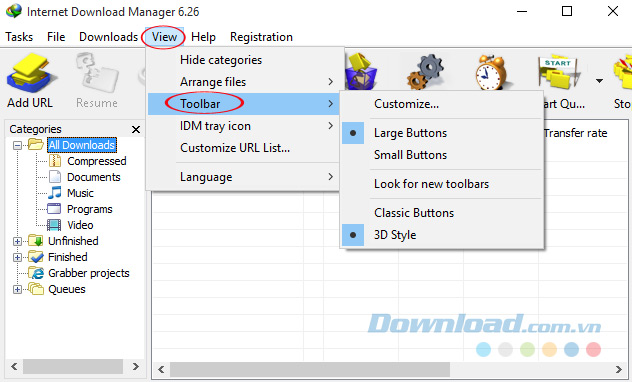Screen dimensions: 632x382
Task: Click the Delete Completed recycle bin icon
Action: (361, 71)
